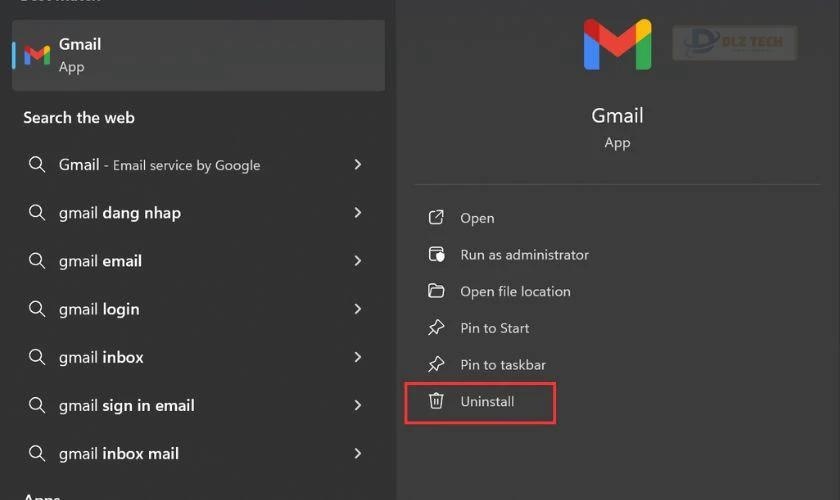The image size is (840, 500).
Task: Click search icon beside 'Gmail - Email service by Google'
Action: pos(36,164)
